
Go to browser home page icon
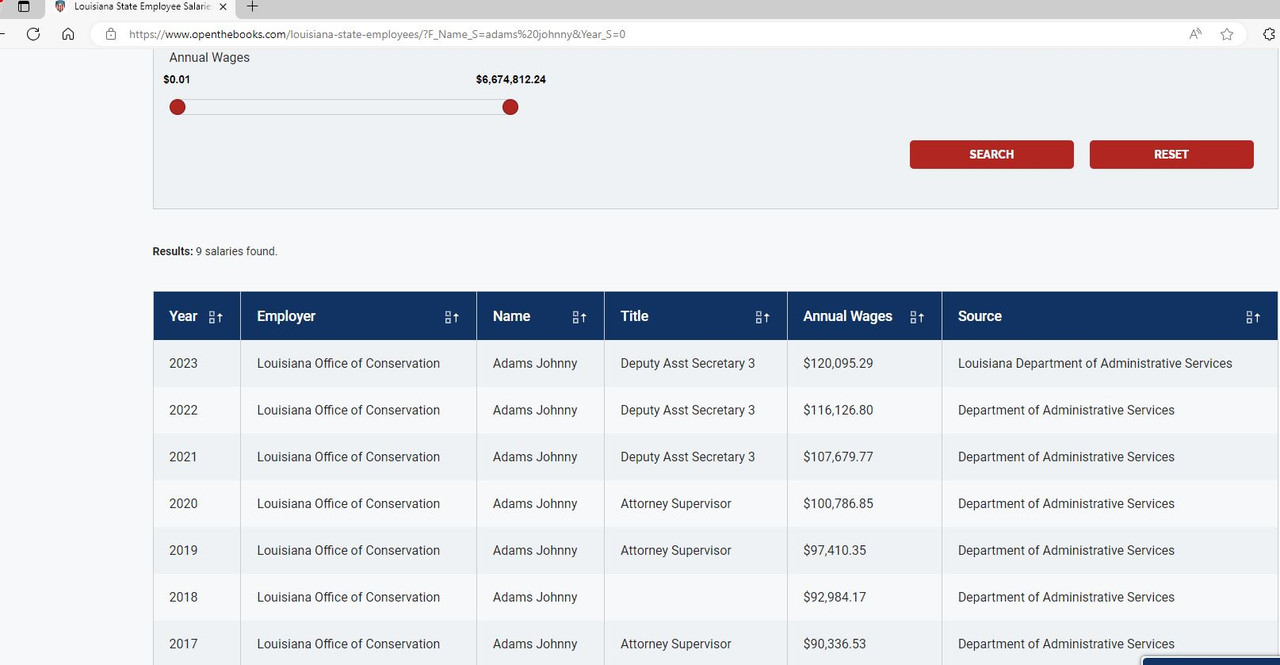click(68, 34)
